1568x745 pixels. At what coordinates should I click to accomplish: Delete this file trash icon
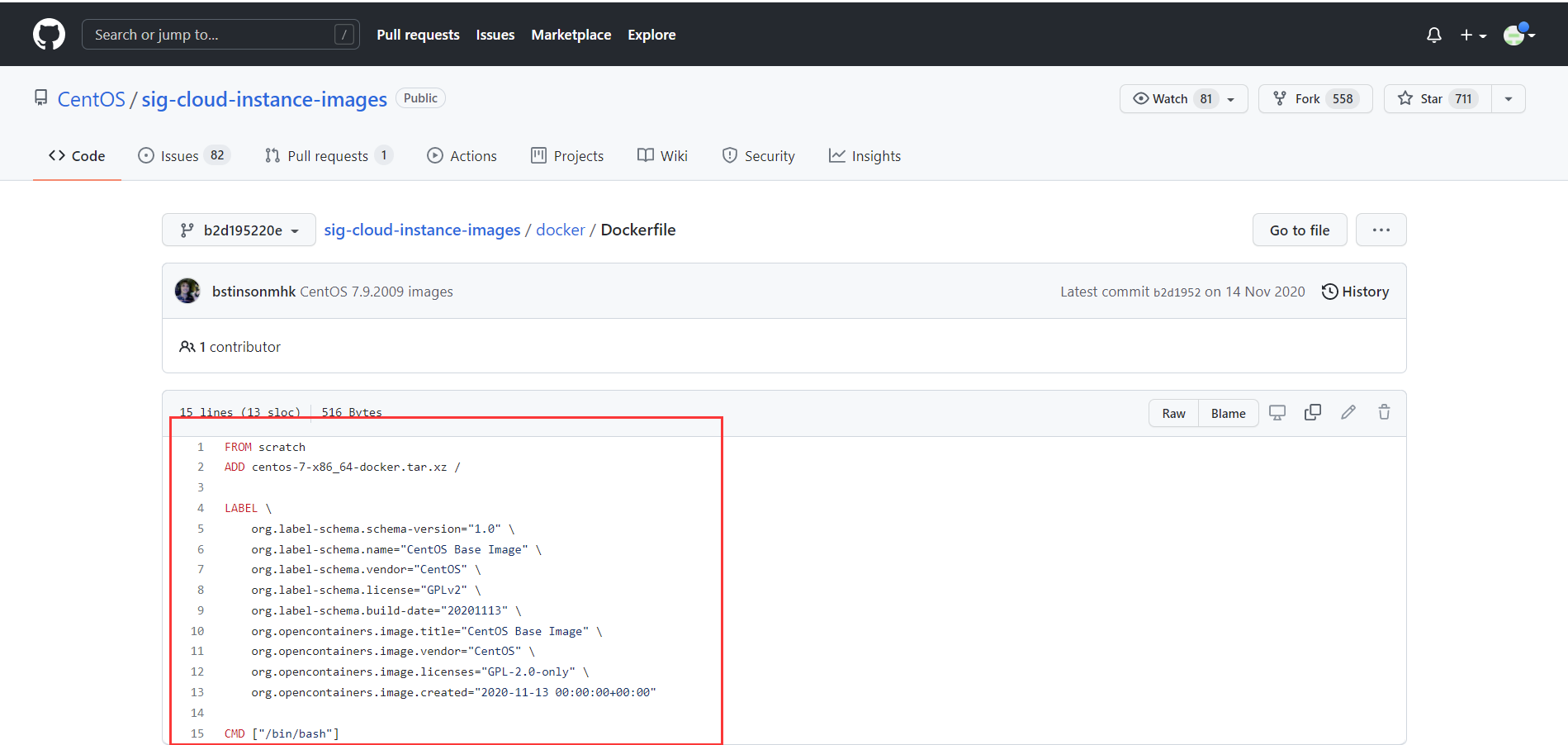1385,412
